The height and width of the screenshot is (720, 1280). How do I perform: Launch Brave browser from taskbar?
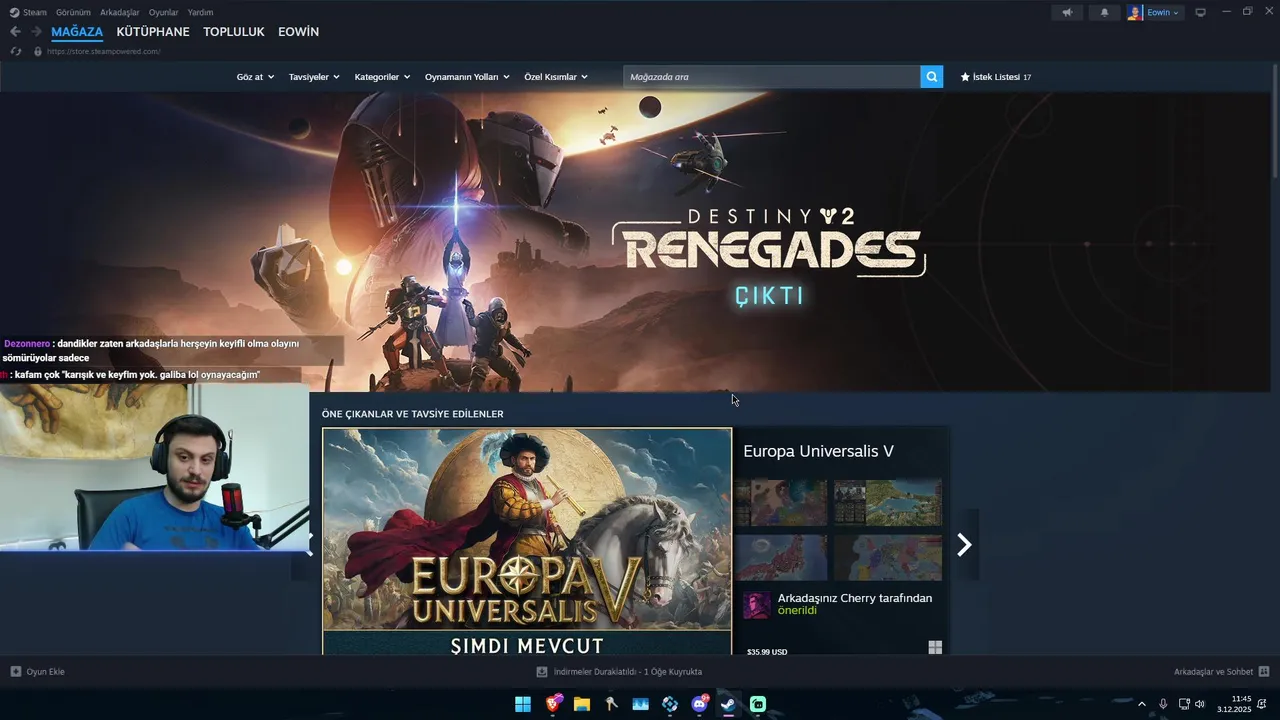(x=553, y=704)
